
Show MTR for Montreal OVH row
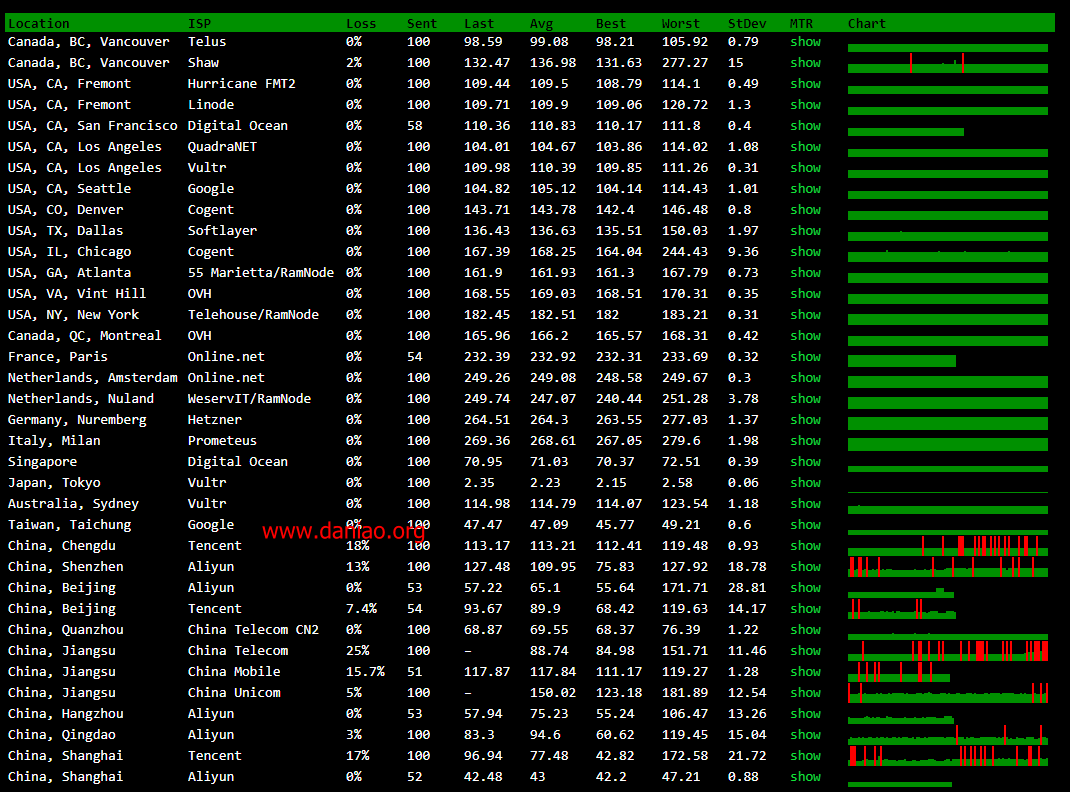805,336
